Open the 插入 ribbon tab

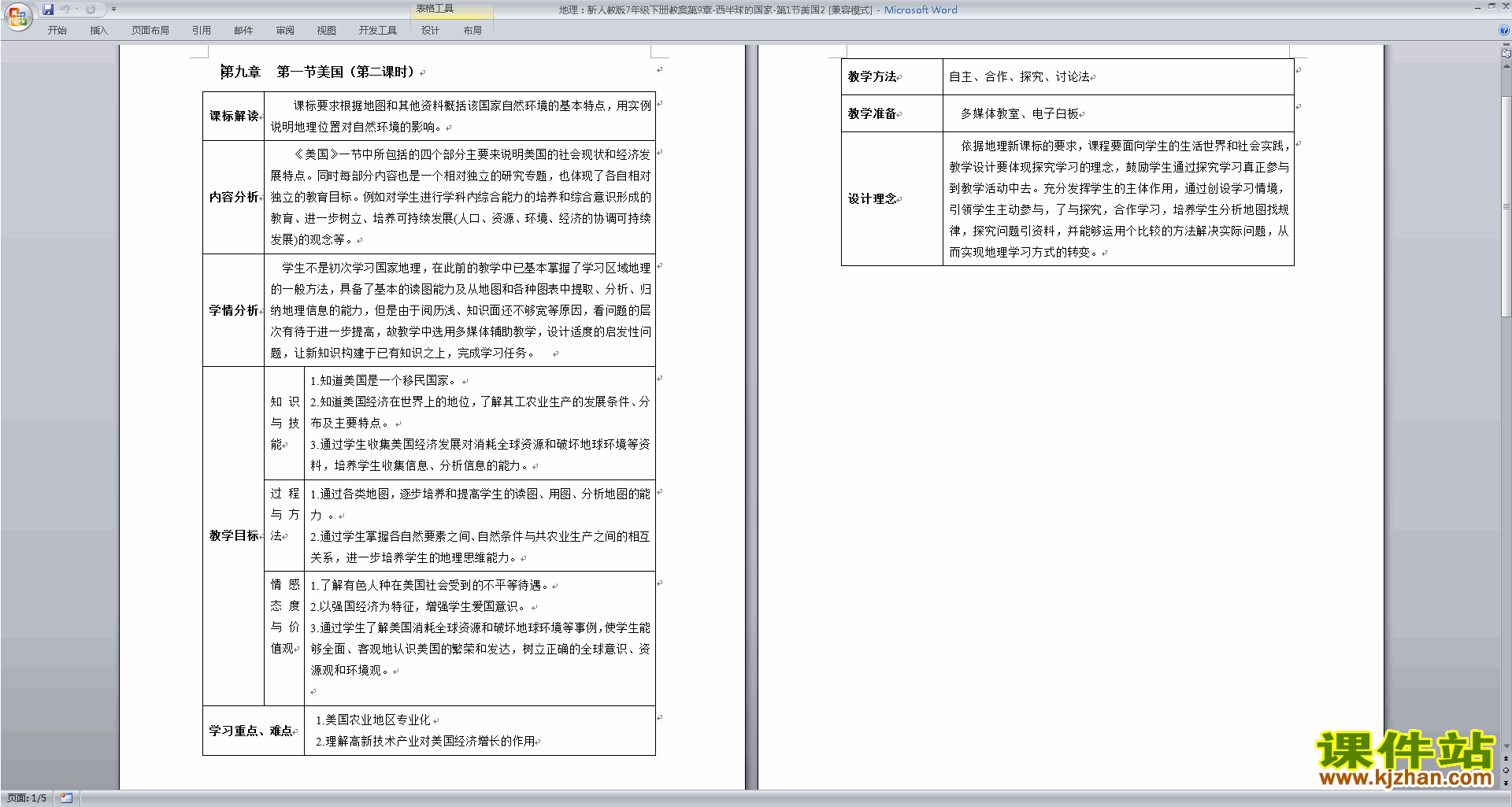98,30
